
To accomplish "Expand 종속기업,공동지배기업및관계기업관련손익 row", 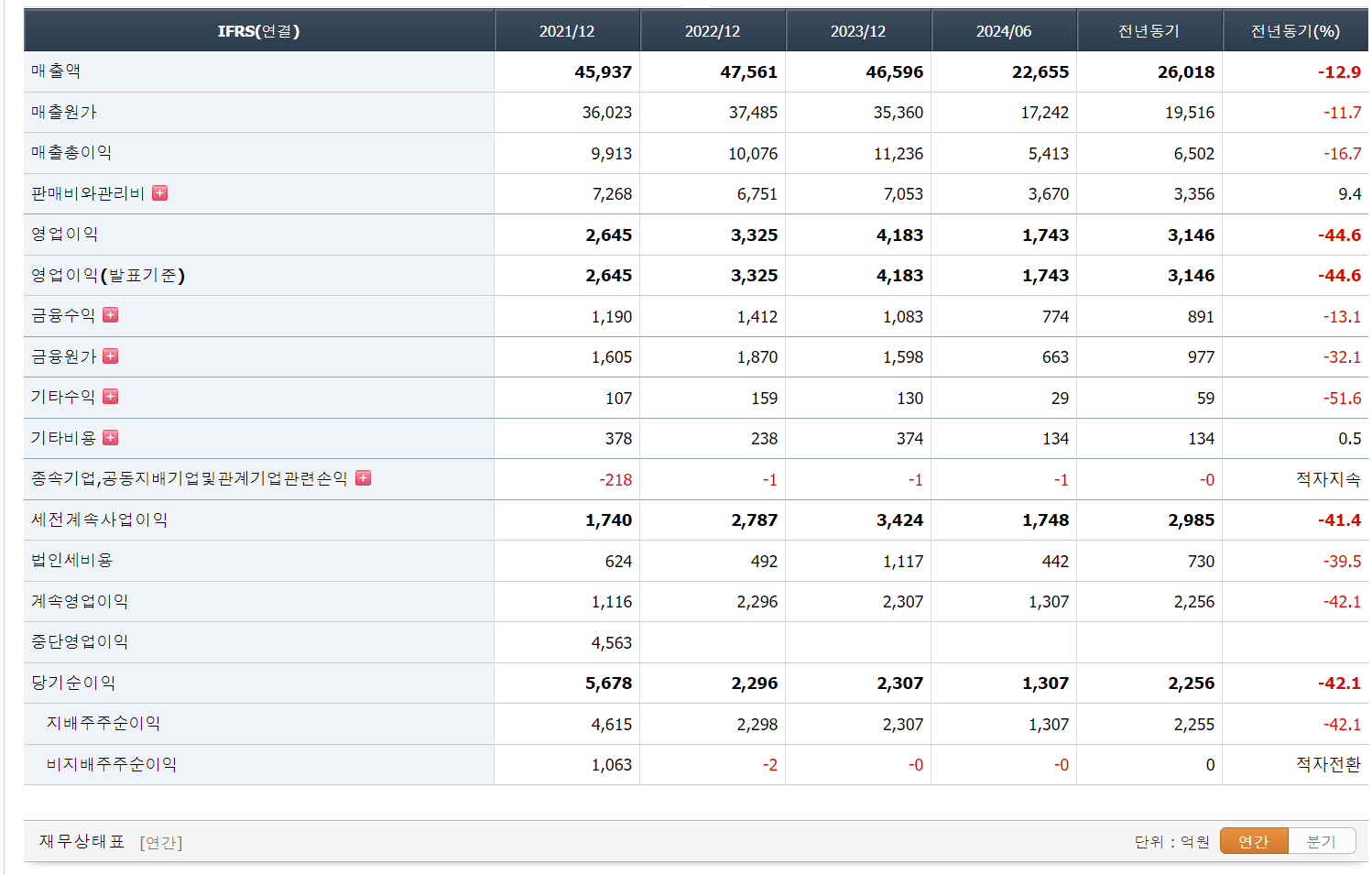I will pos(363,478).
